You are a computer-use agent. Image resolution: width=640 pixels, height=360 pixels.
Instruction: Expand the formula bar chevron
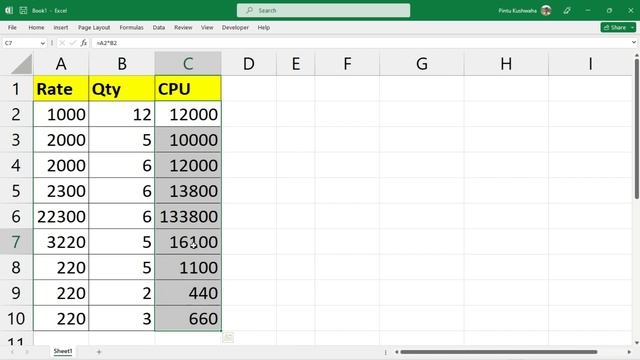(633, 42)
